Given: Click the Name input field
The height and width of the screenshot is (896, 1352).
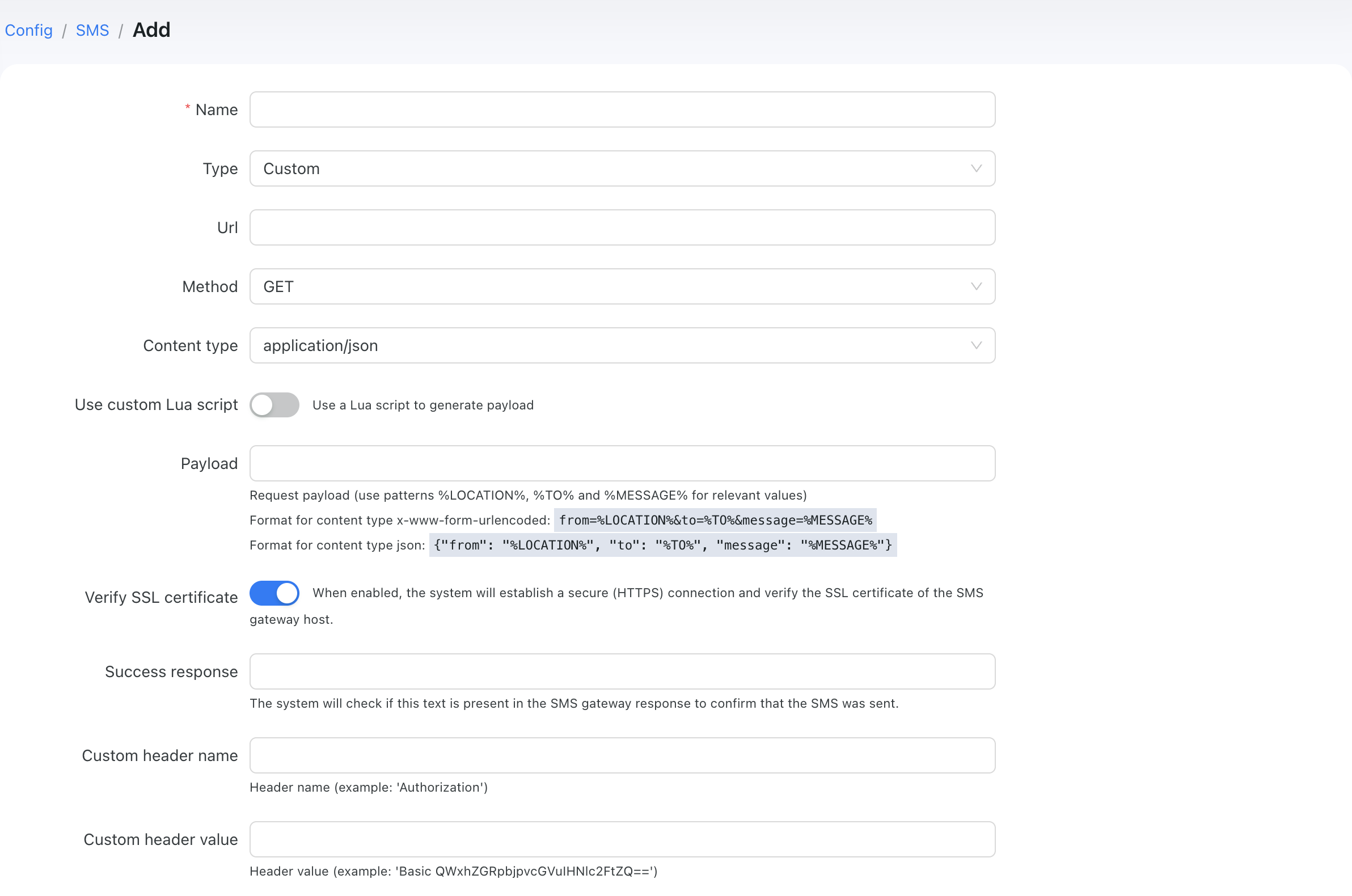Looking at the screenshot, I should tap(622, 109).
